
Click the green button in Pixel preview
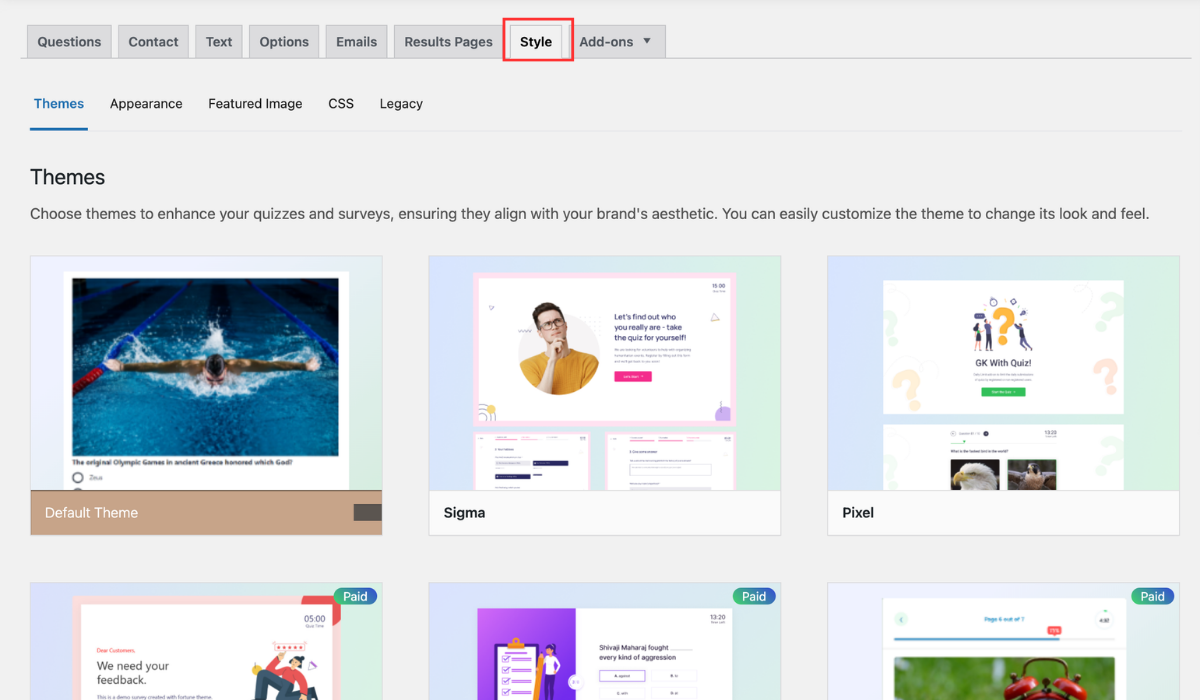point(1003,392)
